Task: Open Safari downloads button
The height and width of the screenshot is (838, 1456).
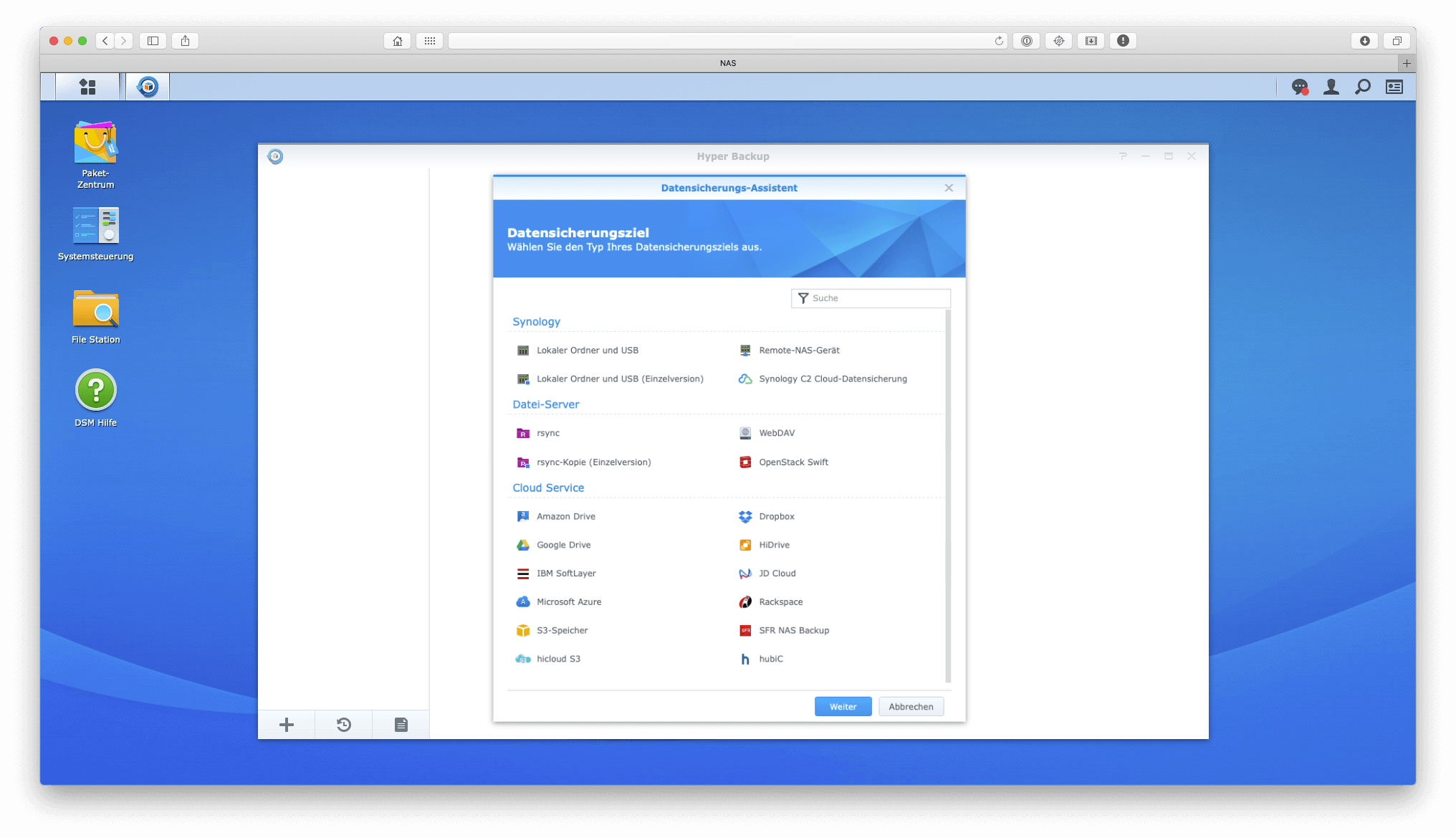Action: point(1364,41)
